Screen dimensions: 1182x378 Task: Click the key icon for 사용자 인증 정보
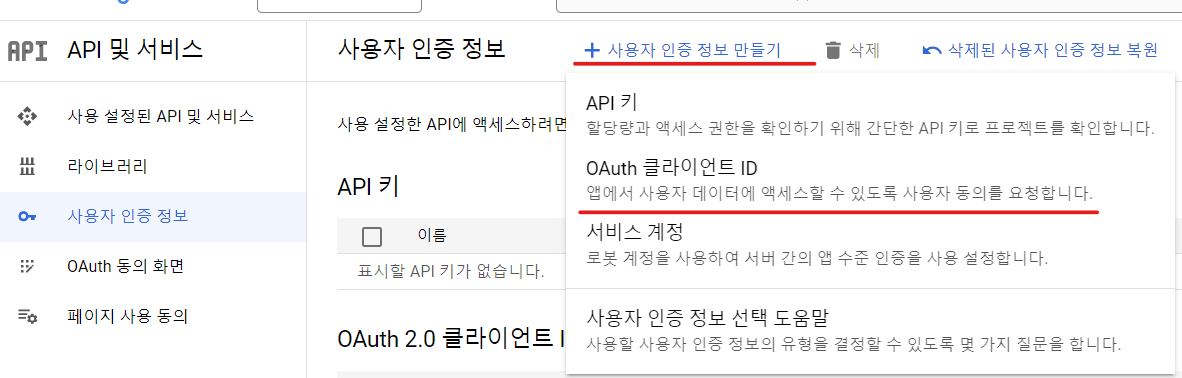(27, 217)
